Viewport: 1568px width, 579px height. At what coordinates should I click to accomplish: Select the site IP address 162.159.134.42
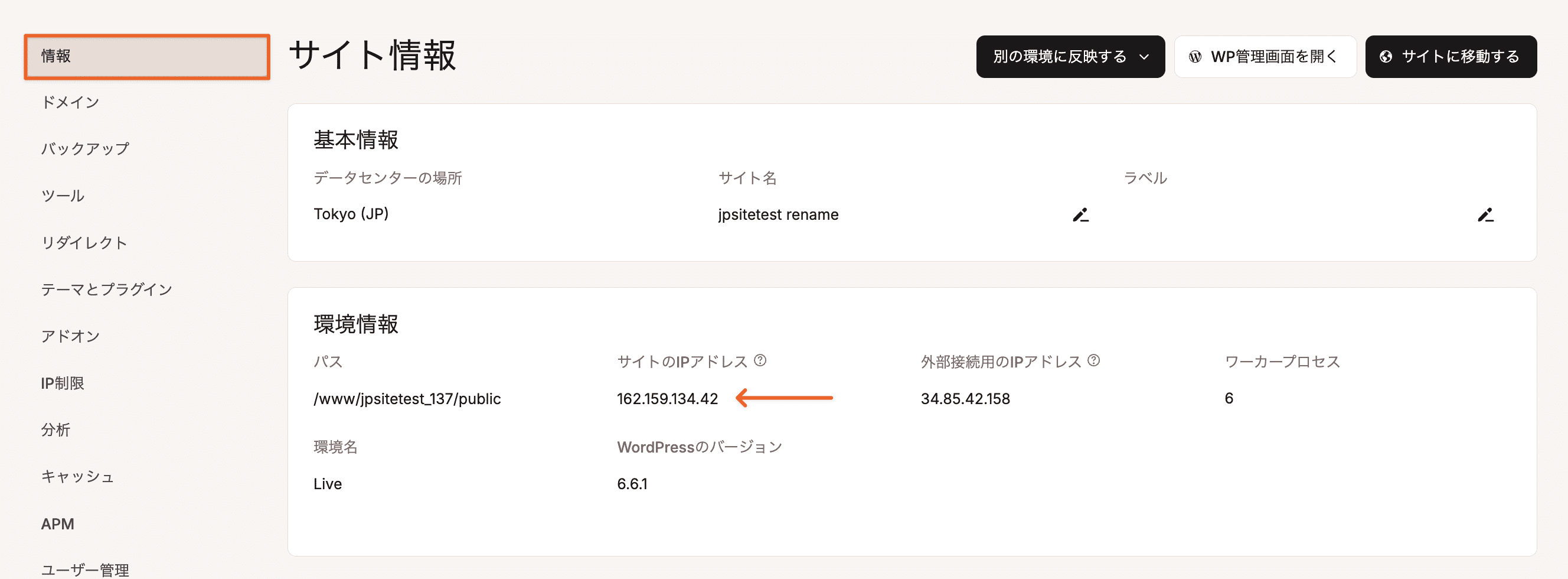pos(667,399)
